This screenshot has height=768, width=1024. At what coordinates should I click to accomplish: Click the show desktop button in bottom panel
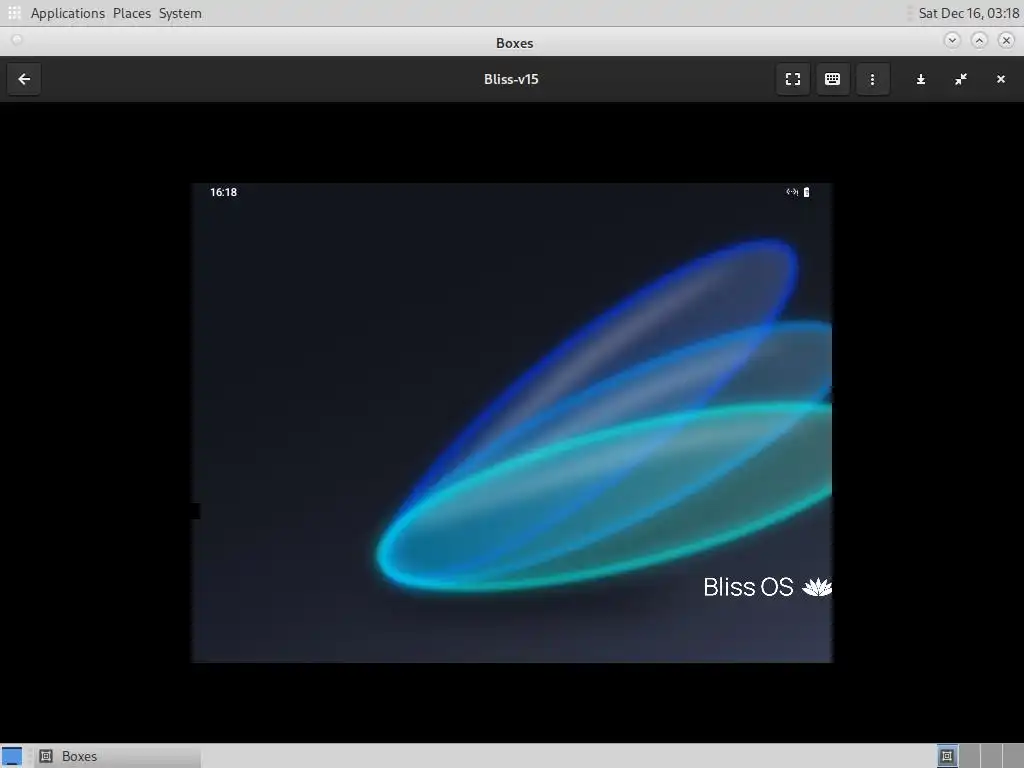(12, 756)
